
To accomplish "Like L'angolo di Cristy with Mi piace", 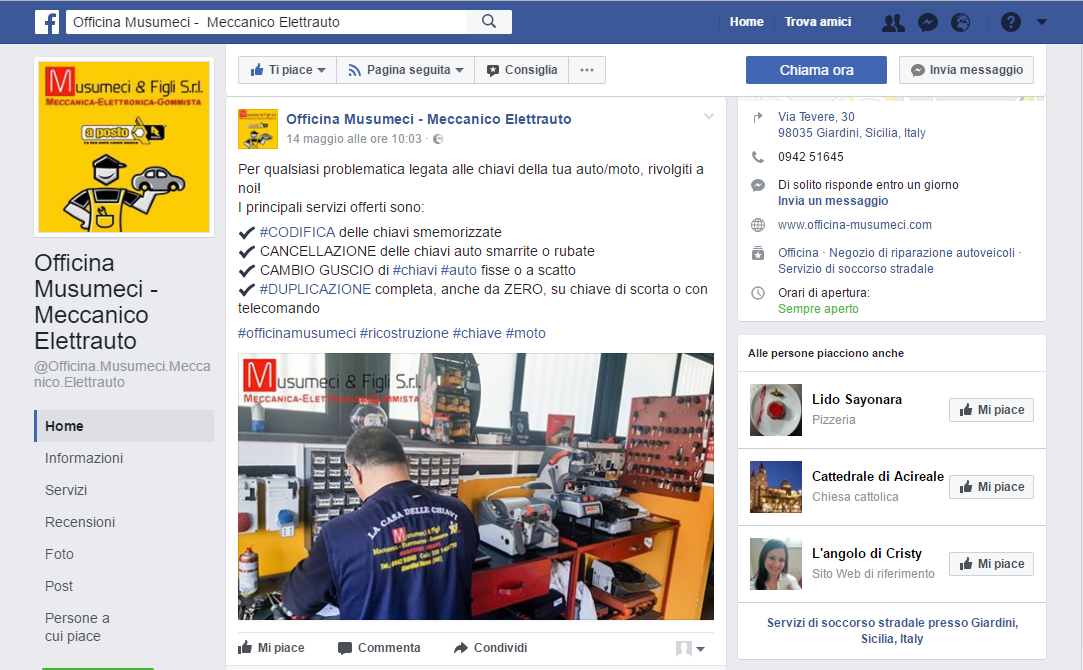I will (x=991, y=564).
